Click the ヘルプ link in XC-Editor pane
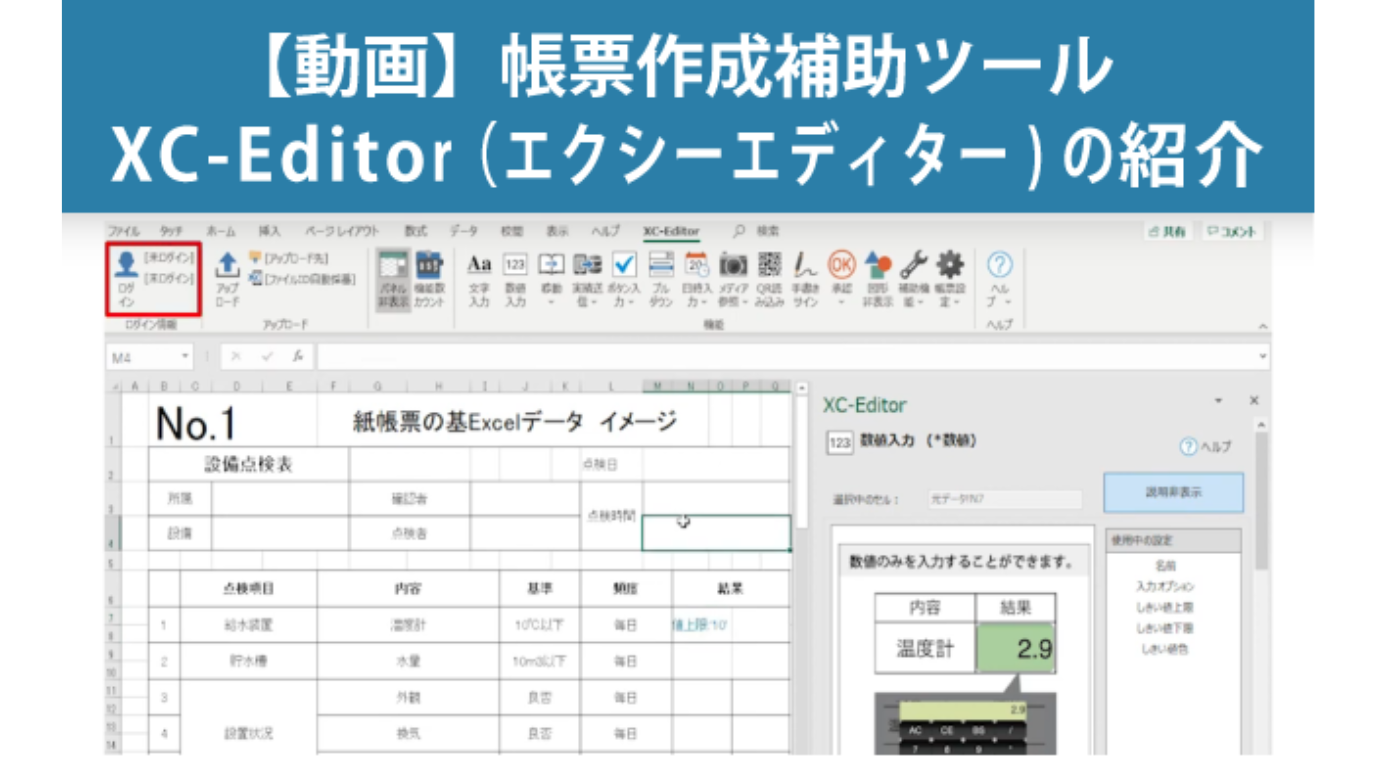This screenshot has width=1376, height=774. pyautogui.click(x=1206, y=447)
